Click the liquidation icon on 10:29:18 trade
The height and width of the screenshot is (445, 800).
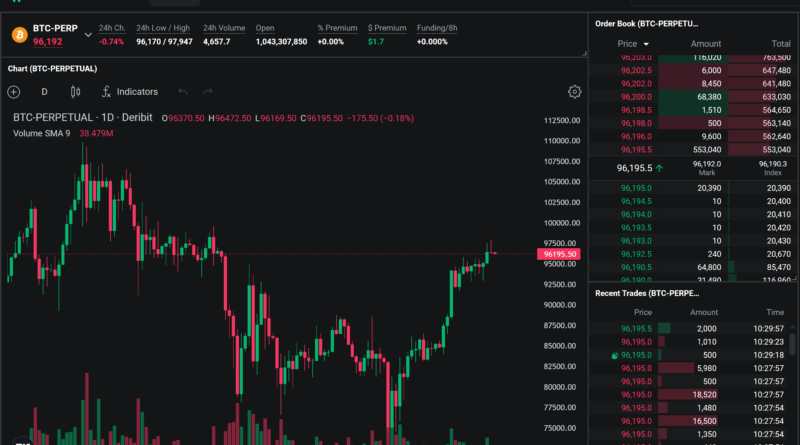615,356
